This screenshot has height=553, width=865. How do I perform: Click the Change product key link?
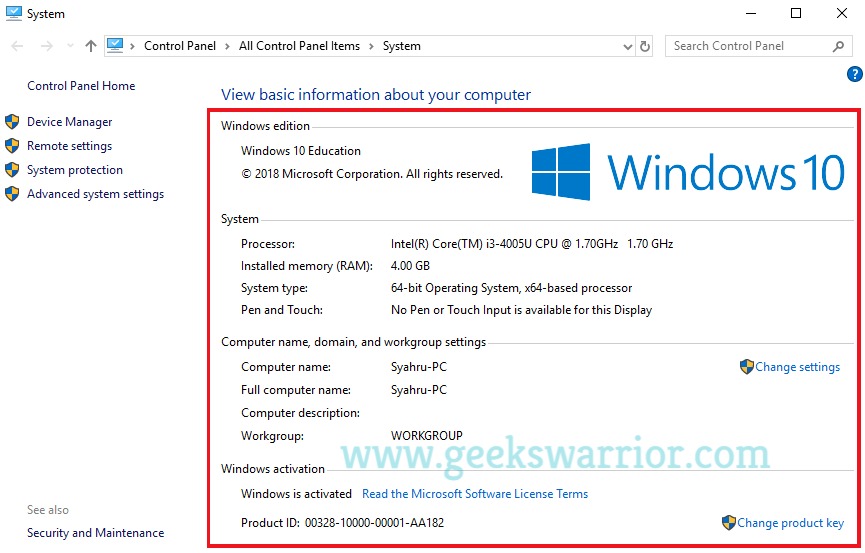(x=791, y=523)
